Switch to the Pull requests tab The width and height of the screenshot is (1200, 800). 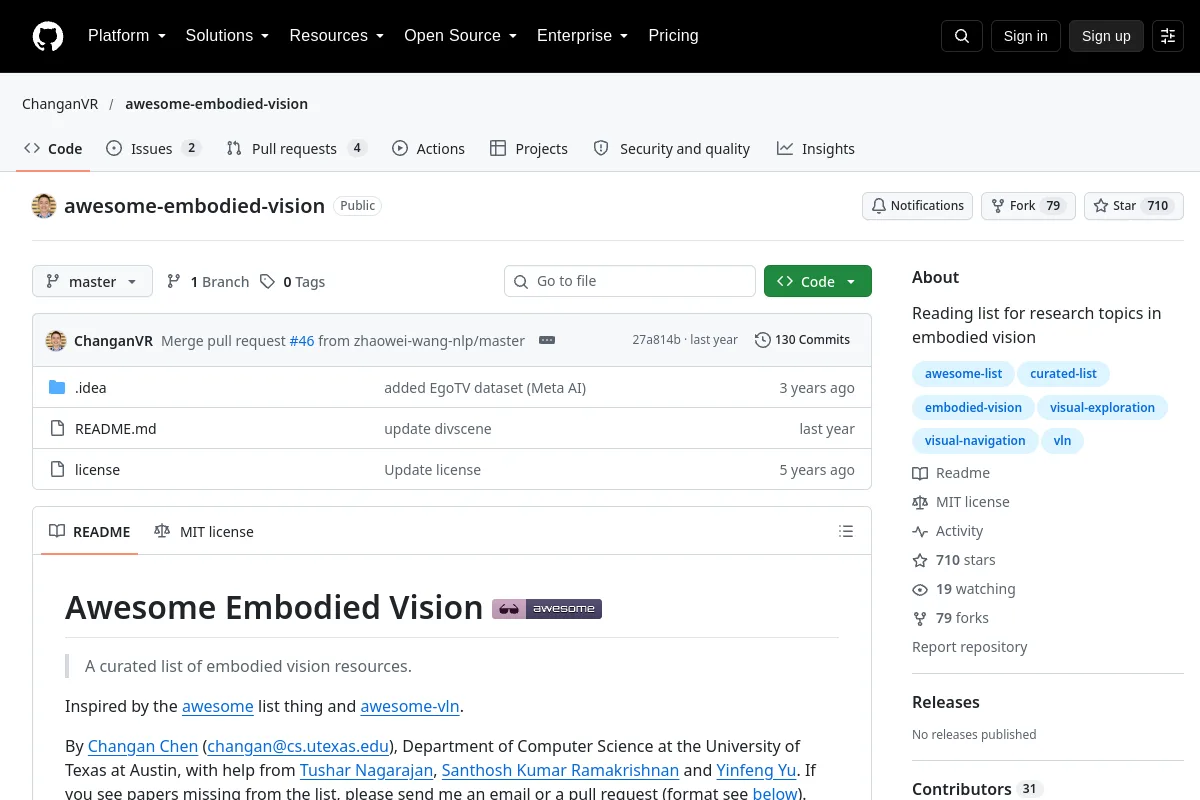297,149
